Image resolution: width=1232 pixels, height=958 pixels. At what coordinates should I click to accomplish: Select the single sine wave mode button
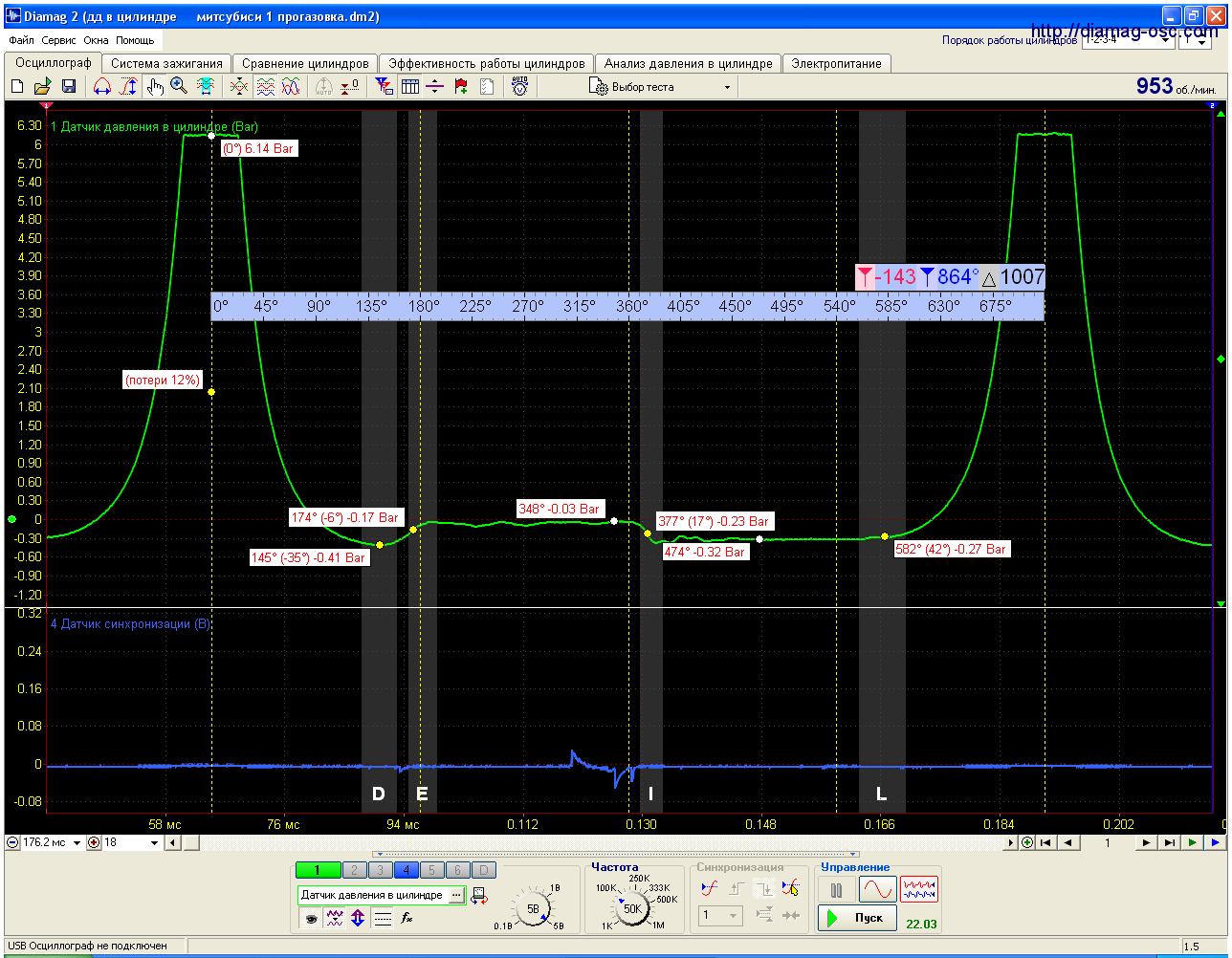click(877, 890)
